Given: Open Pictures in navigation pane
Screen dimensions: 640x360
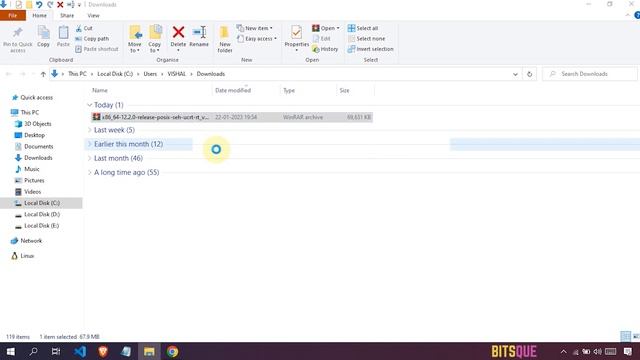Looking at the screenshot, I should tap(29, 180).
